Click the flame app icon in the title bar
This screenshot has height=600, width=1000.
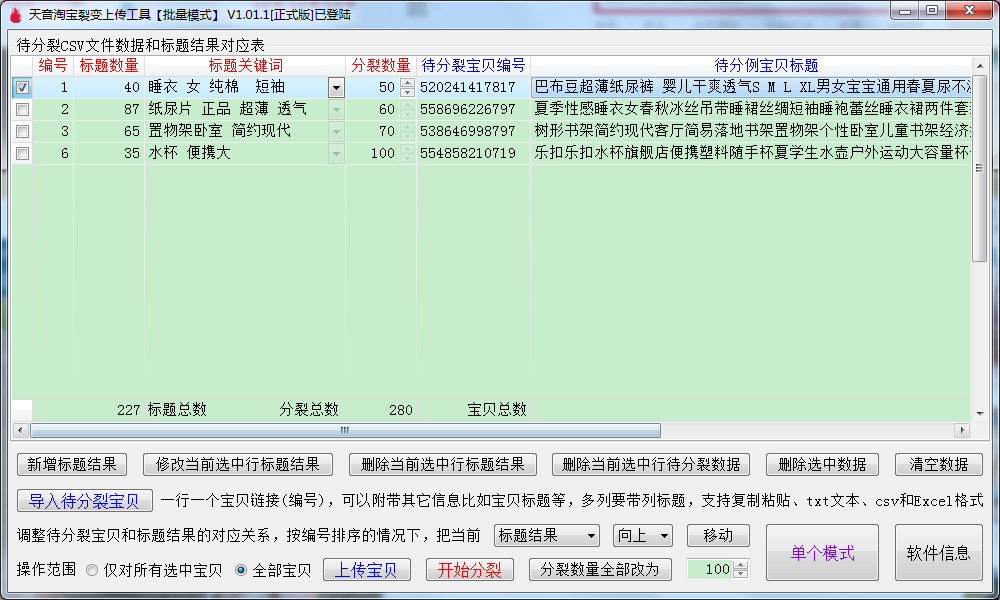pyautogui.click(x=12, y=11)
